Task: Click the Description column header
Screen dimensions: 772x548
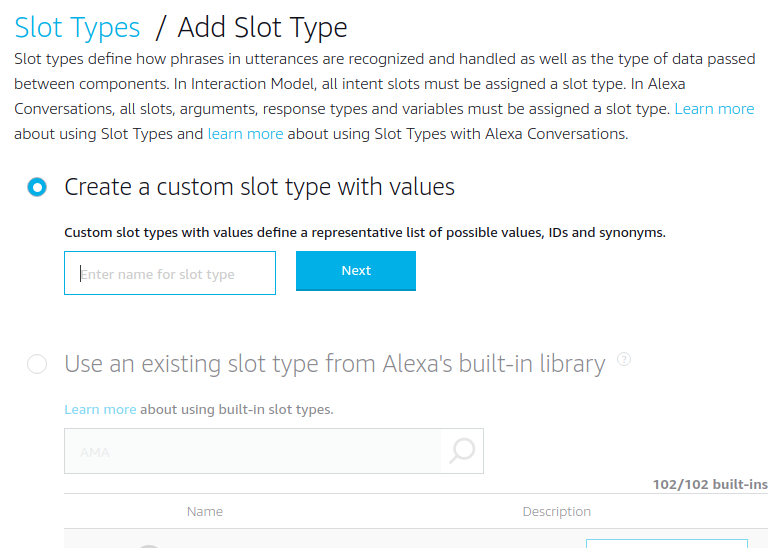Action: [x=556, y=512]
